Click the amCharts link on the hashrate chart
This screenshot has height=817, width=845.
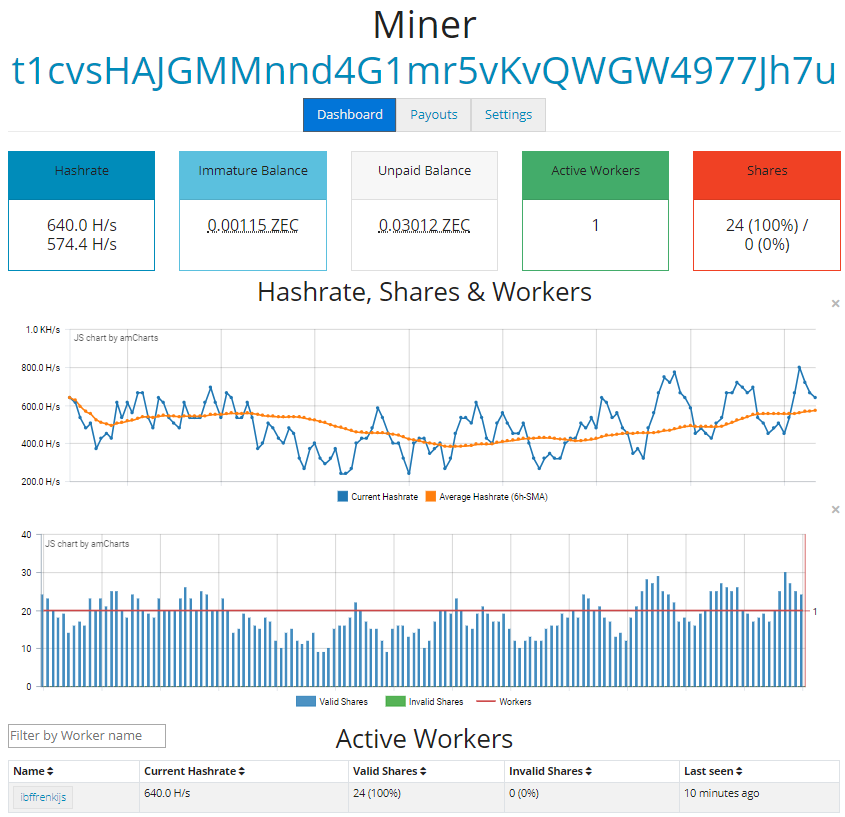click(116, 338)
